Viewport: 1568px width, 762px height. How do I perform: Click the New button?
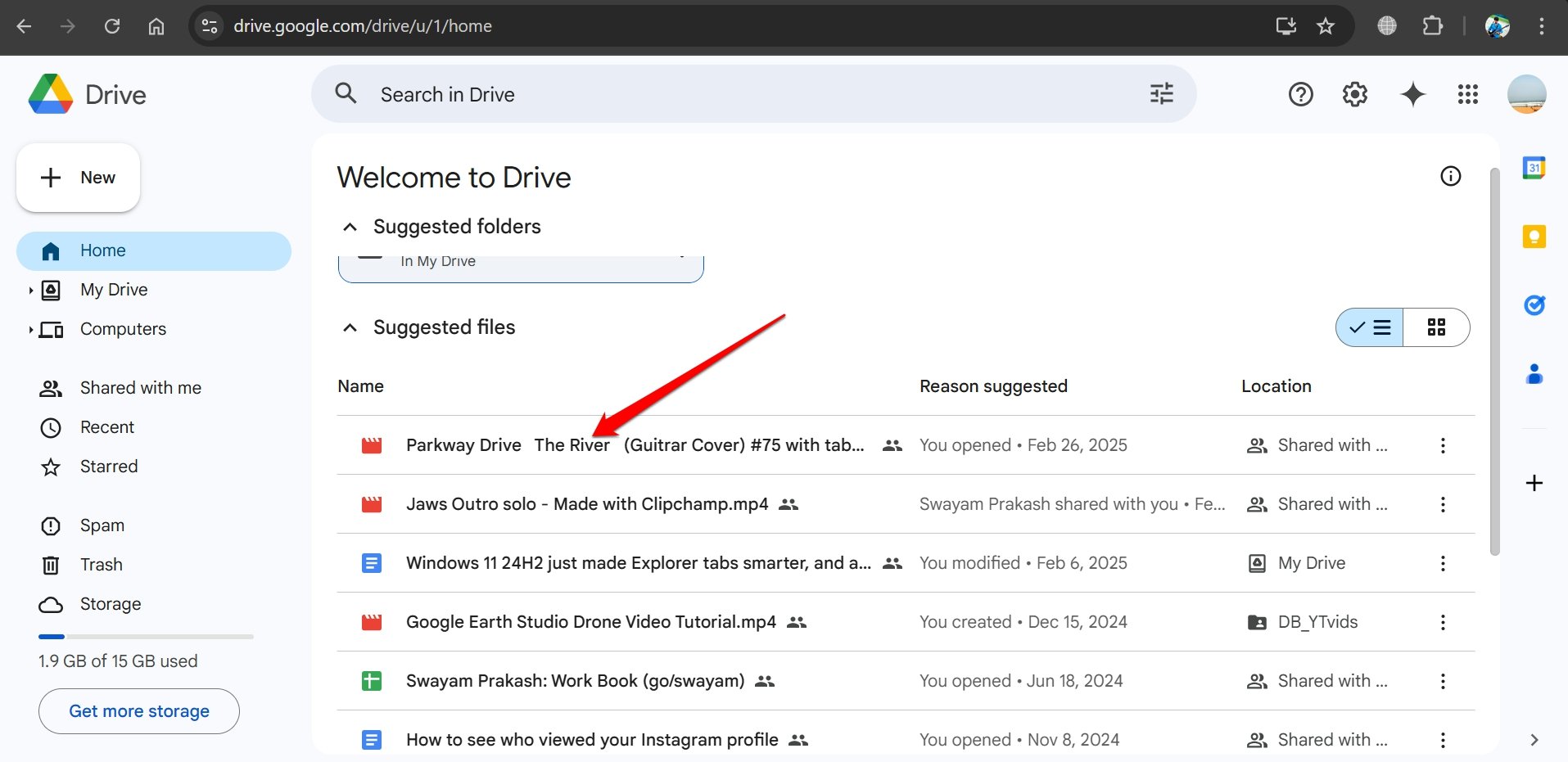[x=78, y=178]
